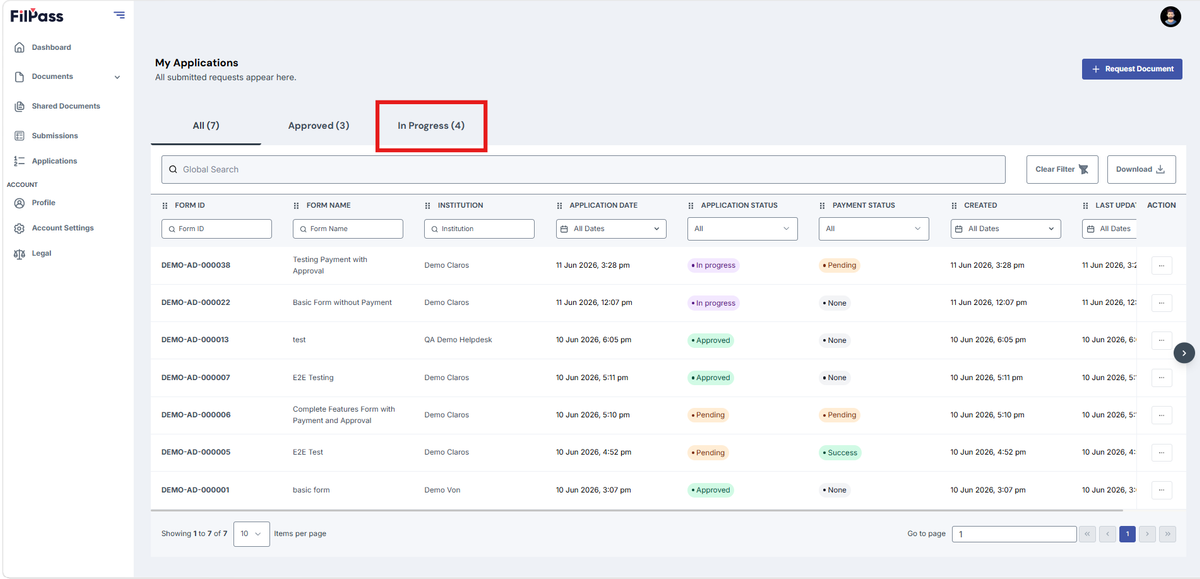Click the Download button
The width and height of the screenshot is (1200, 579).
click(1141, 169)
